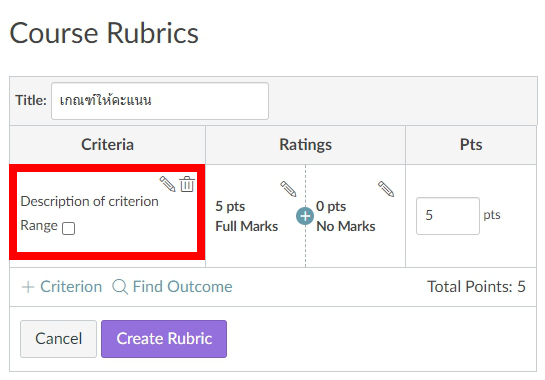The width and height of the screenshot is (545, 380).
Task: Click the 5 pts Full Marks rating
Action: pyautogui.click(x=246, y=216)
